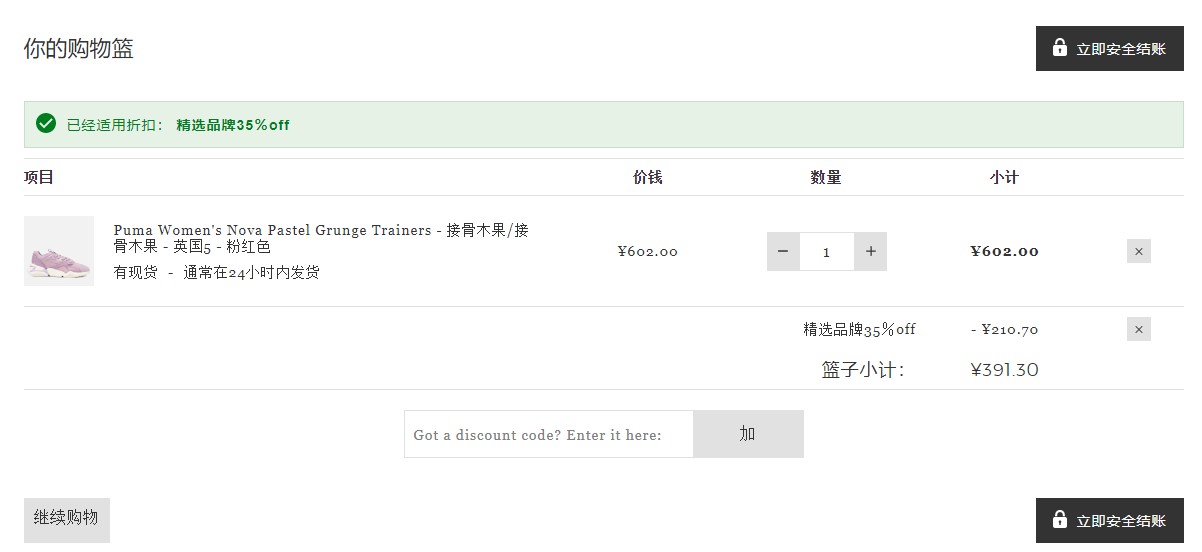The height and width of the screenshot is (552, 1202).
Task: Click the 继续购物 continue shopping button
Action: click(66, 520)
